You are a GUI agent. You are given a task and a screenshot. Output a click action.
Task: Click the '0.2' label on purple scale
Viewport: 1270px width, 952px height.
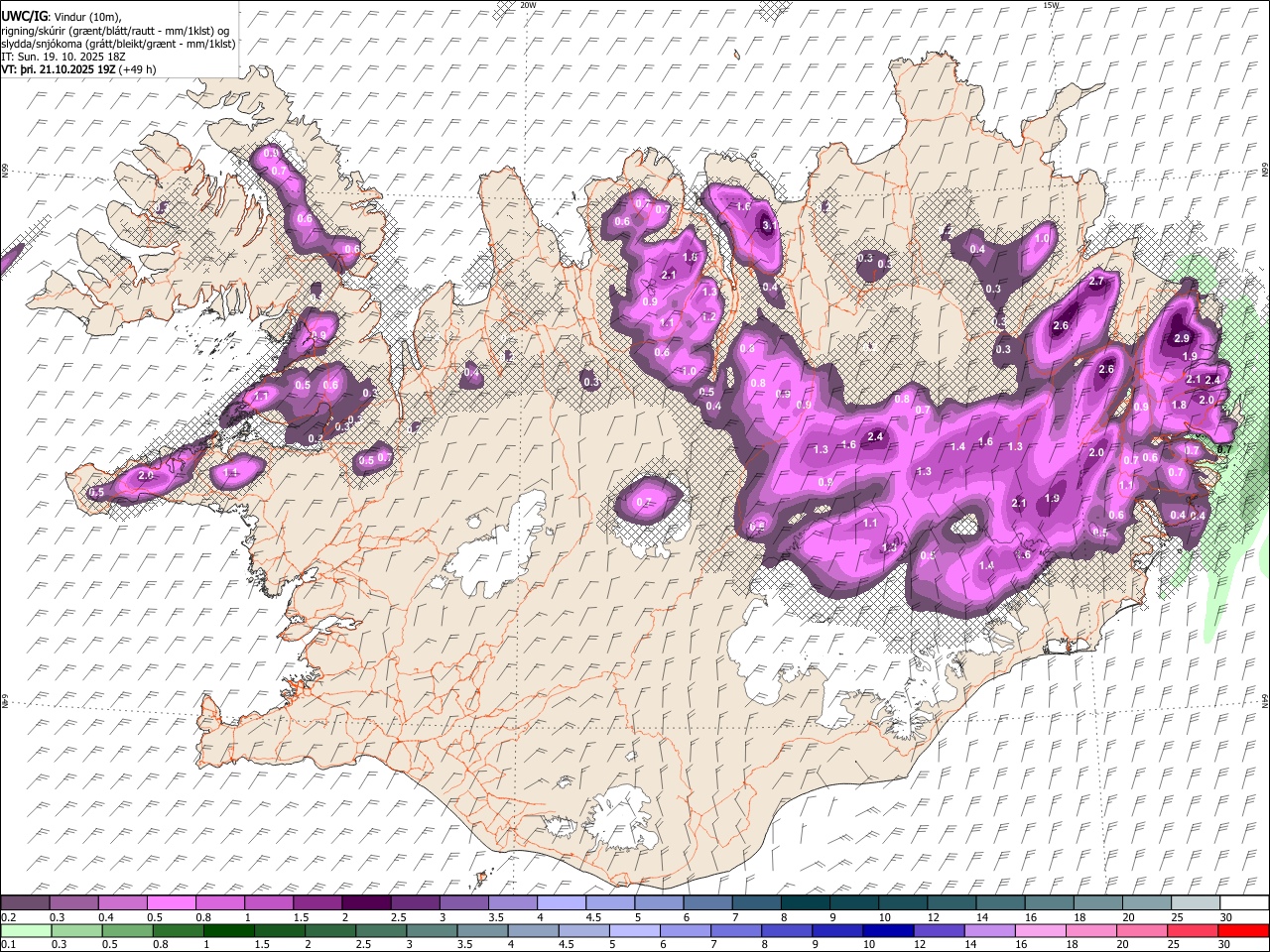click(x=8, y=916)
